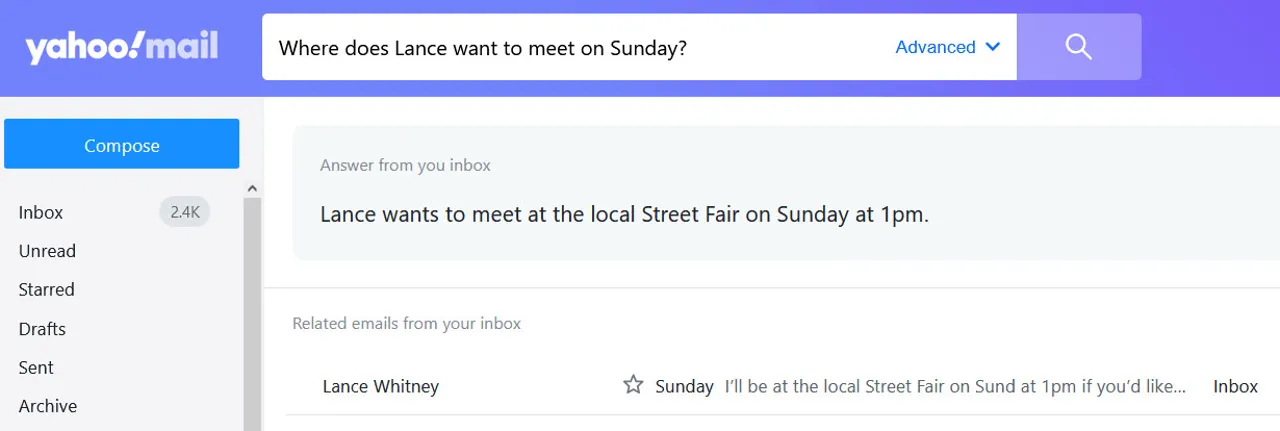The image size is (1280, 431).
Task: Open the Yahoo Mail logo home link
Action: [122, 47]
